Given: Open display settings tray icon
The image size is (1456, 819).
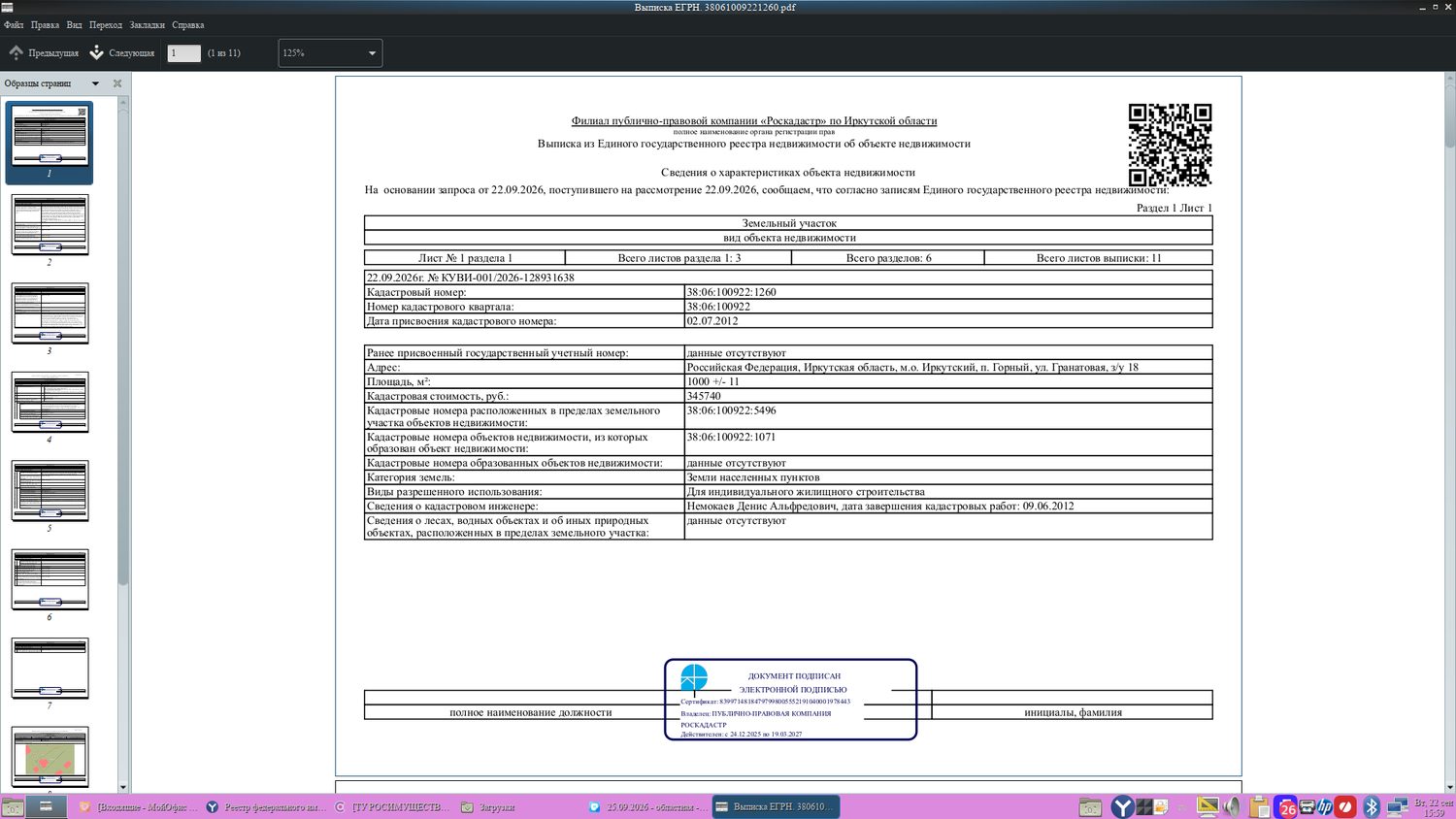Looking at the screenshot, I should [x=1208, y=806].
